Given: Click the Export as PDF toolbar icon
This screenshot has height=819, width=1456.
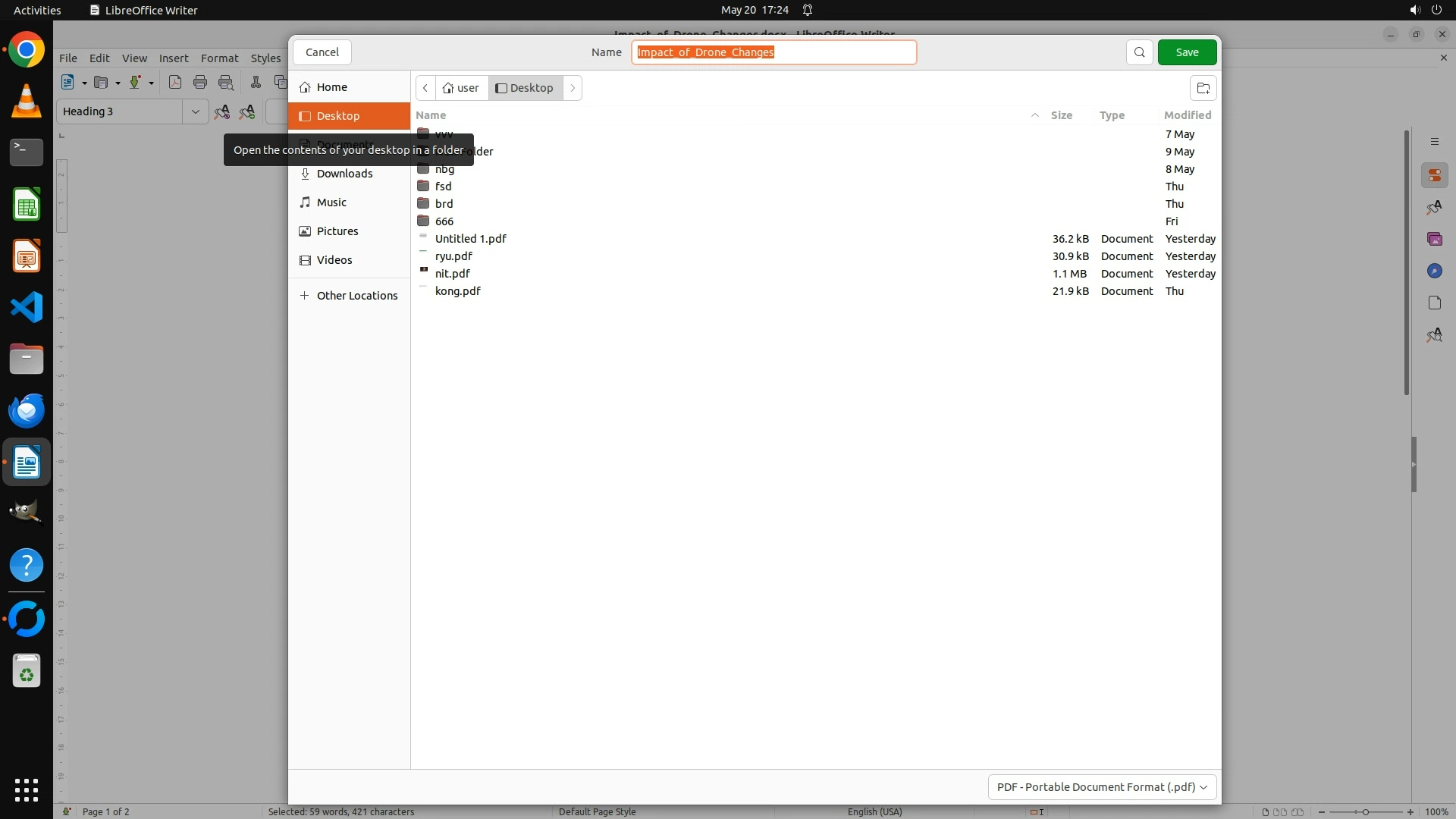Looking at the screenshot, I should click(x=175, y=83).
